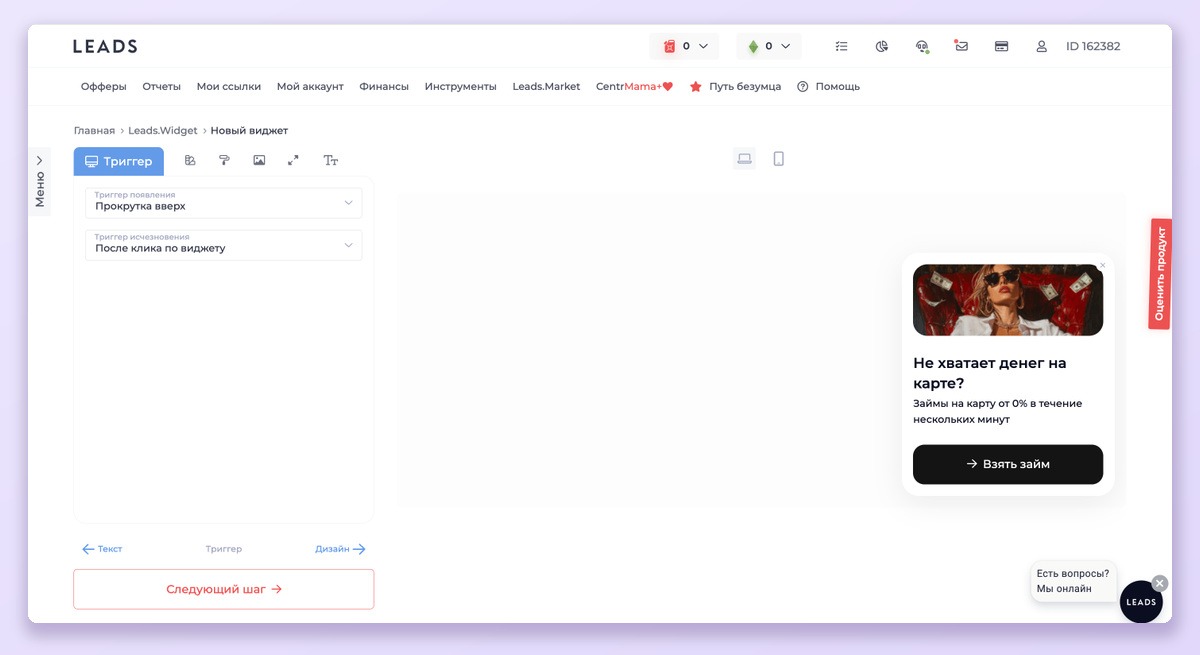Screen dimensions: 1200x655
Task: Open the red canister balance dropdown
Action: 684,46
